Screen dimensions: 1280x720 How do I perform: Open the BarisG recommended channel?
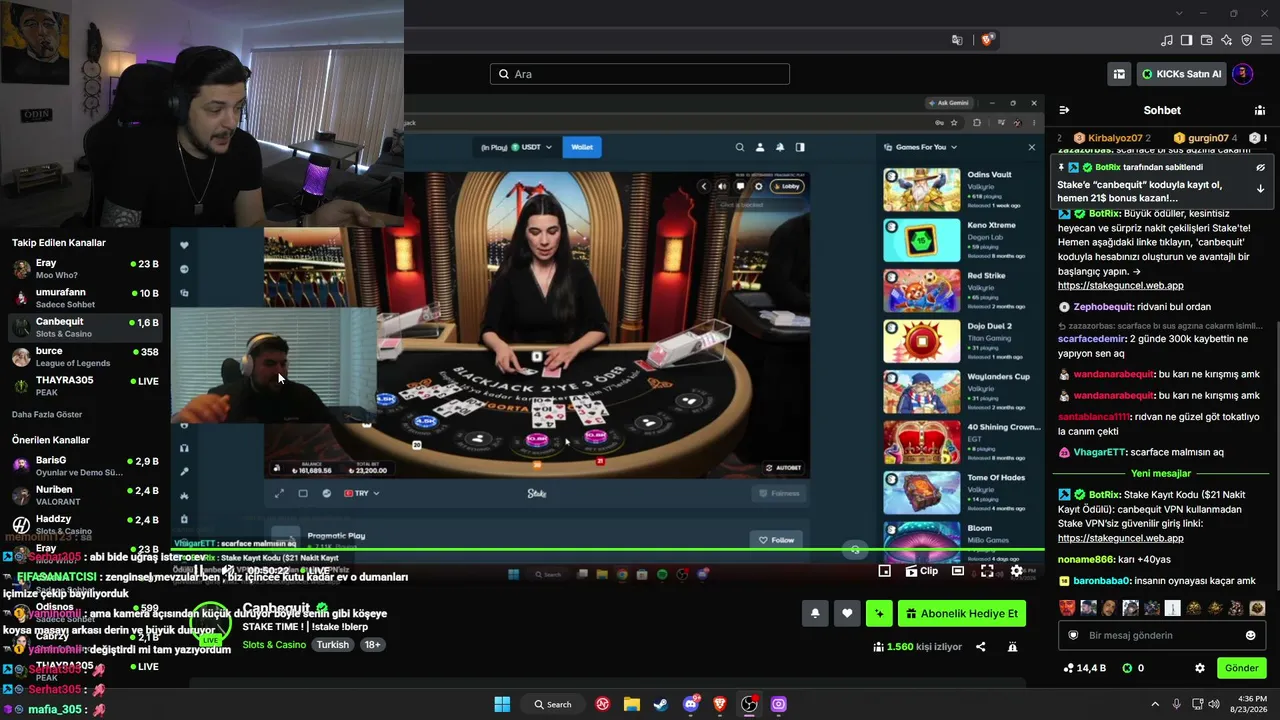coord(85,466)
